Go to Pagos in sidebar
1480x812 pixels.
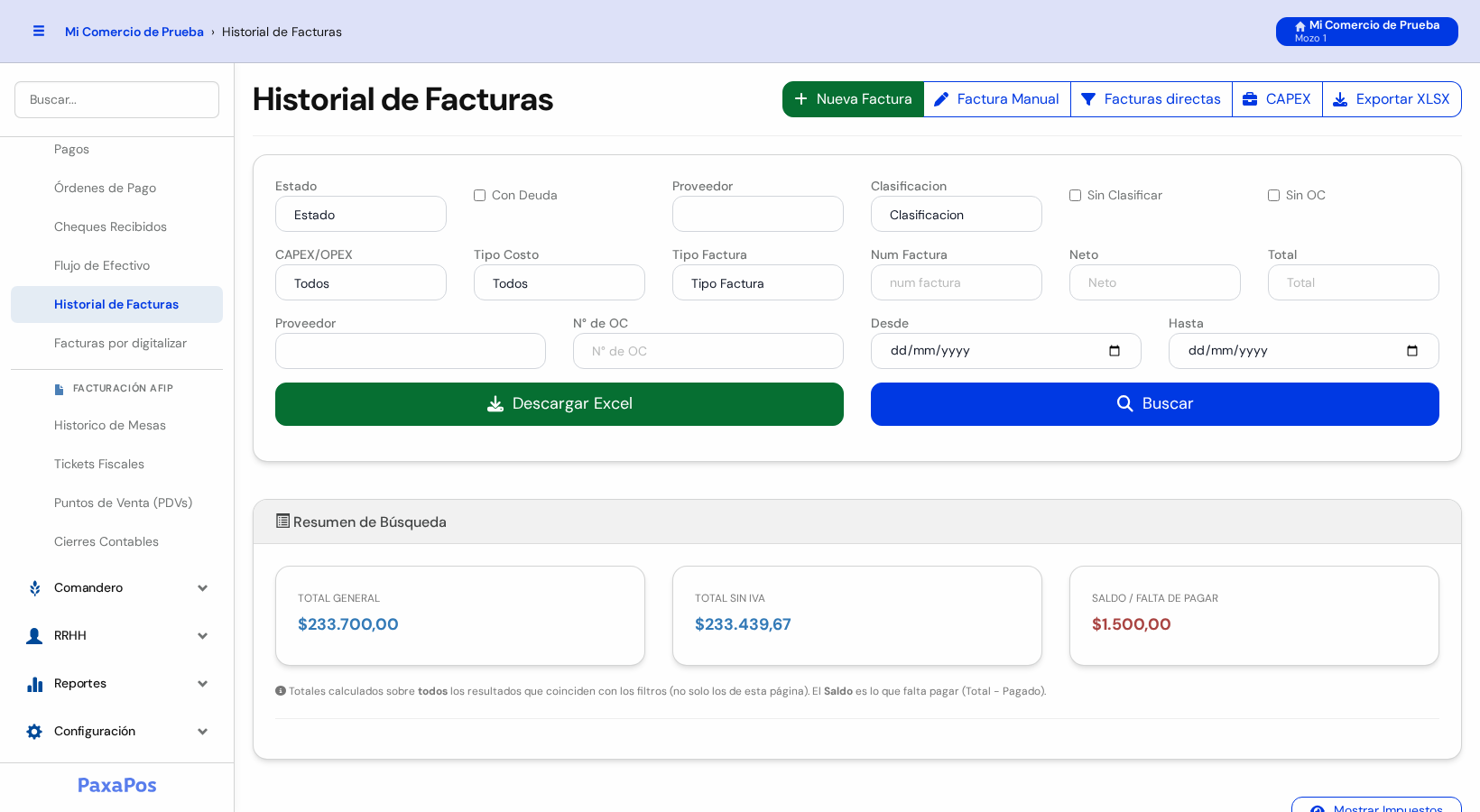117,150
